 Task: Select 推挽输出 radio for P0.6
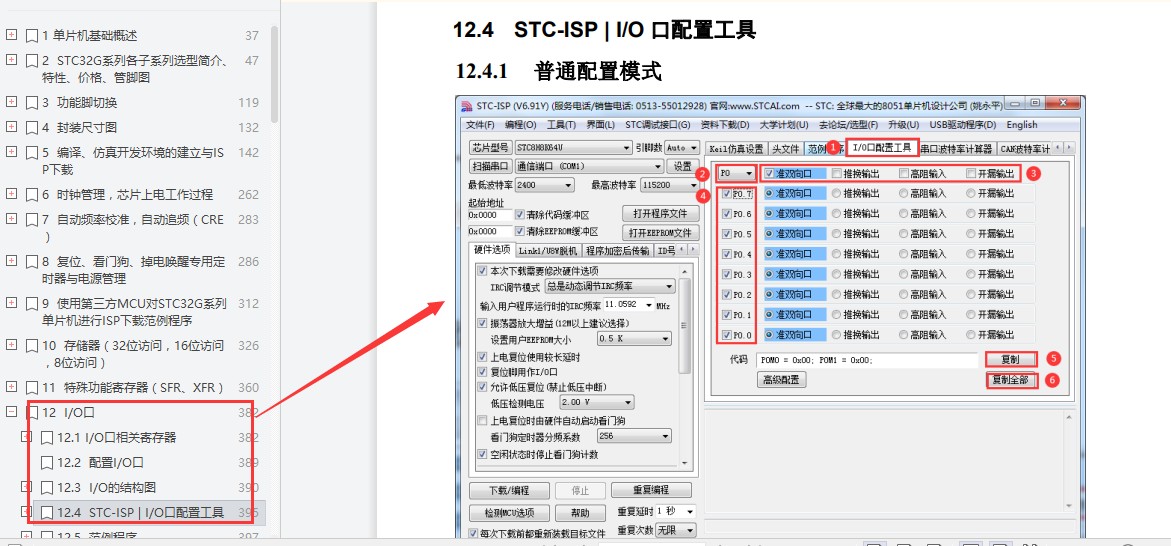(x=836, y=214)
